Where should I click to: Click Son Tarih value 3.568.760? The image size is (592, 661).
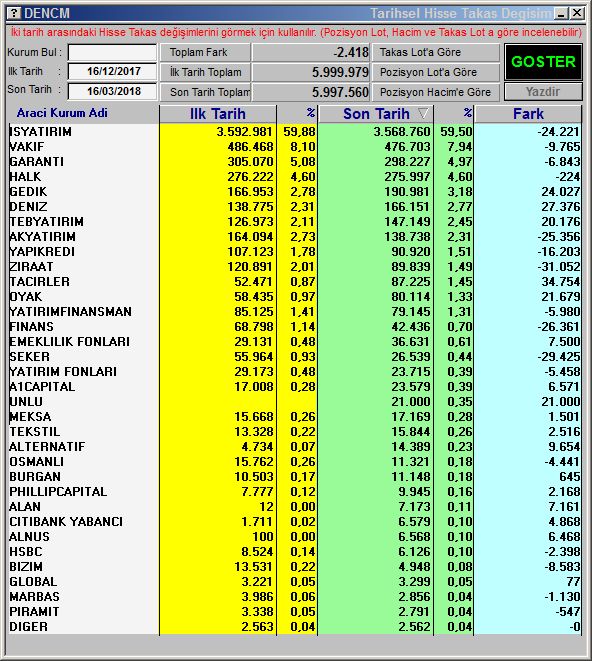402,132
